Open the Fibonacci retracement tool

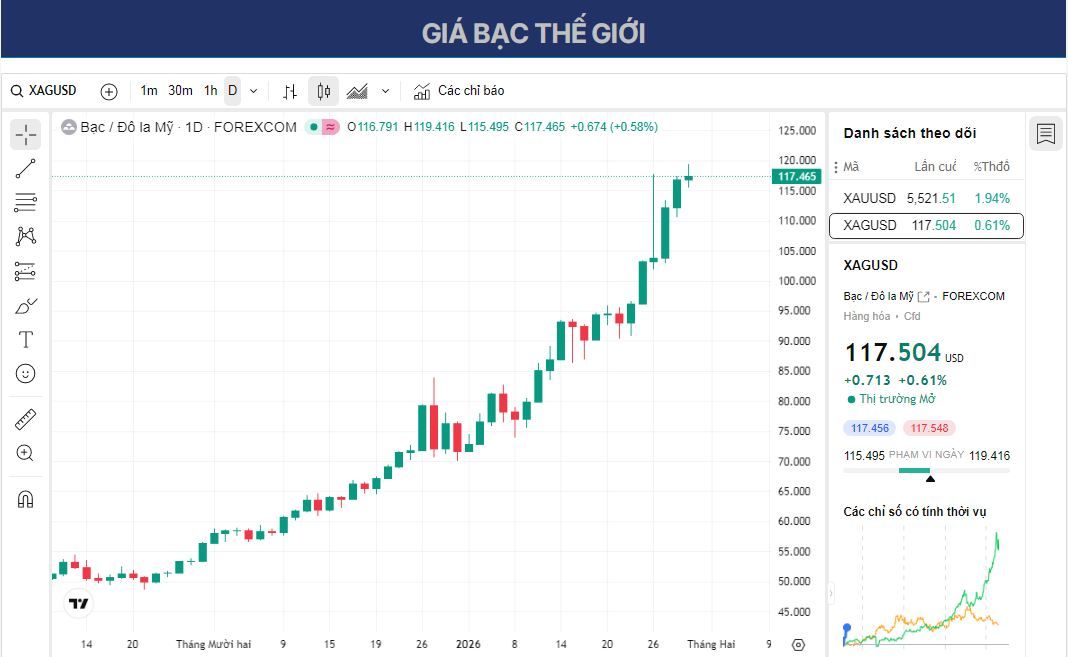click(25, 202)
